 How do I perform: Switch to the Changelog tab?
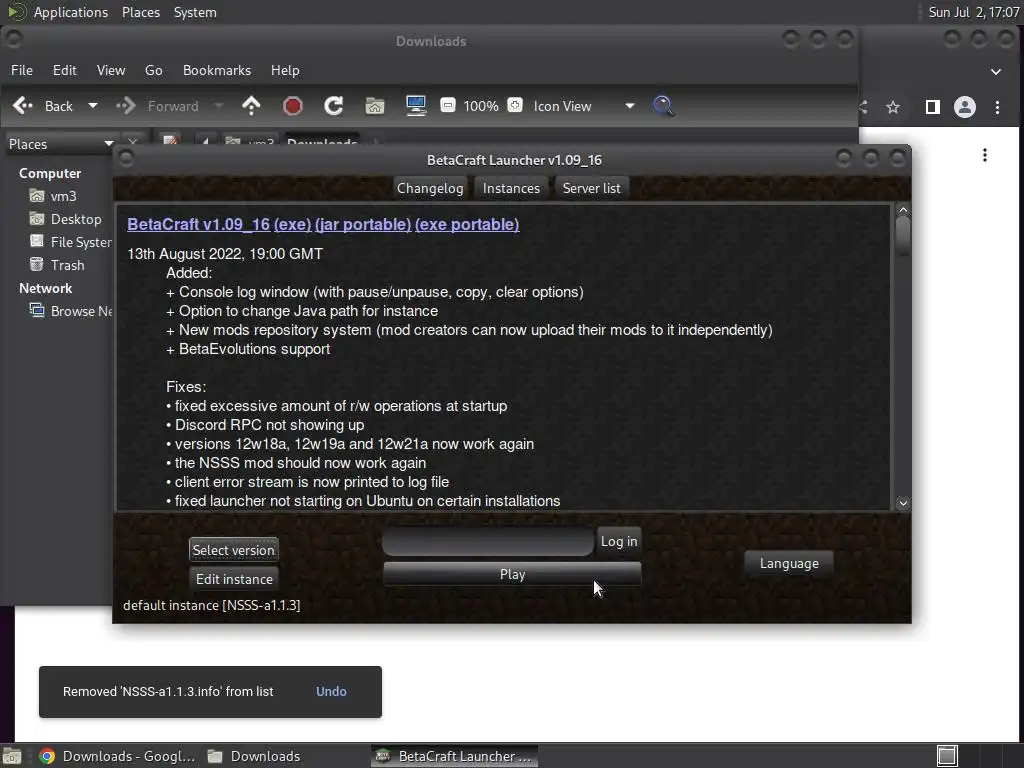(x=430, y=188)
